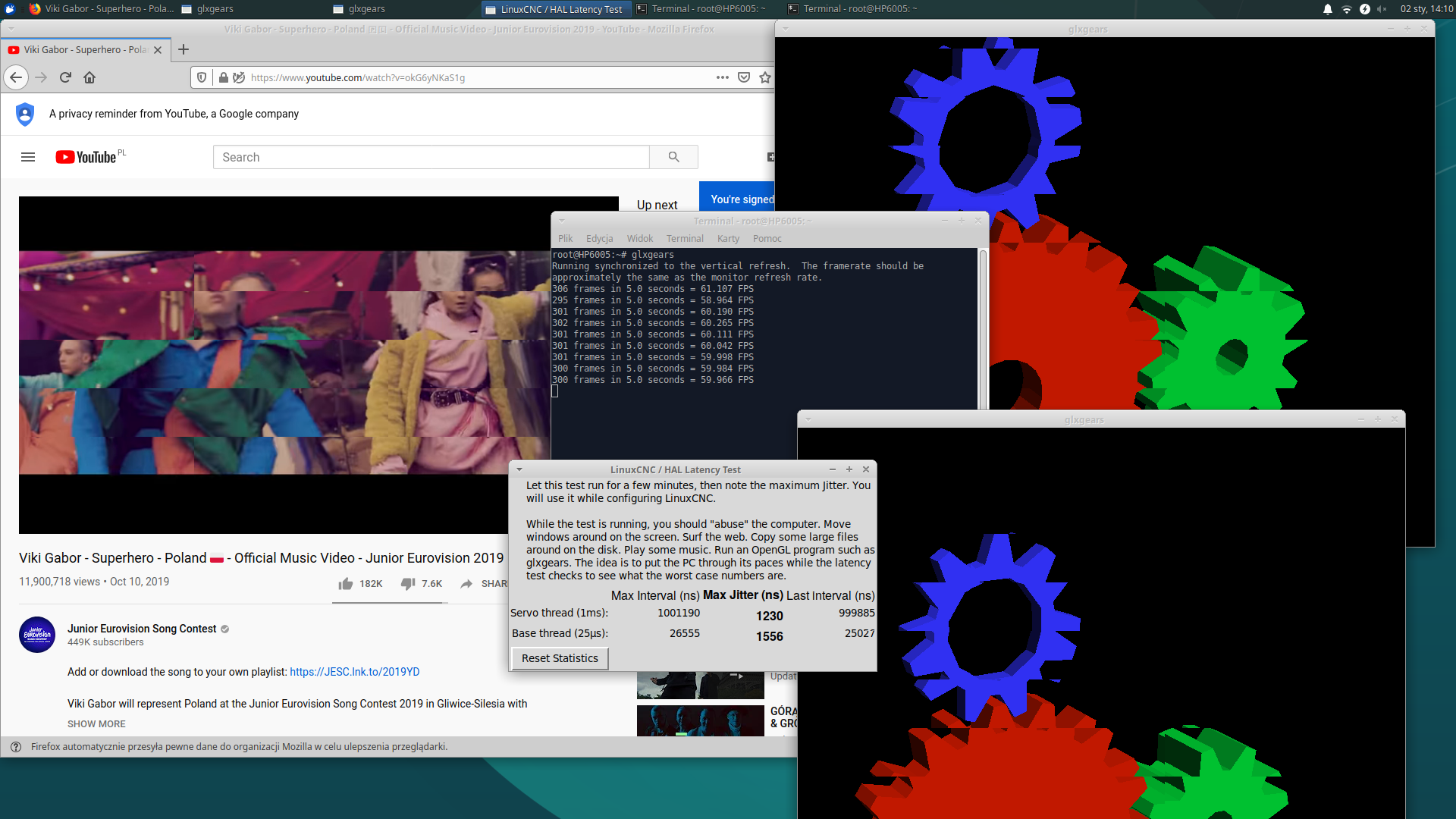Open Junior Eurovision Song Contest channel name
The image size is (1456, 819).
[142, 629]
